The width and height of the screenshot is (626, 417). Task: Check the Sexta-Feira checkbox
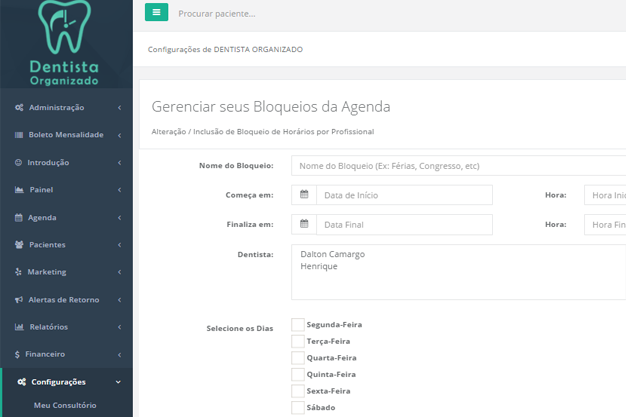tap(298, 391)
